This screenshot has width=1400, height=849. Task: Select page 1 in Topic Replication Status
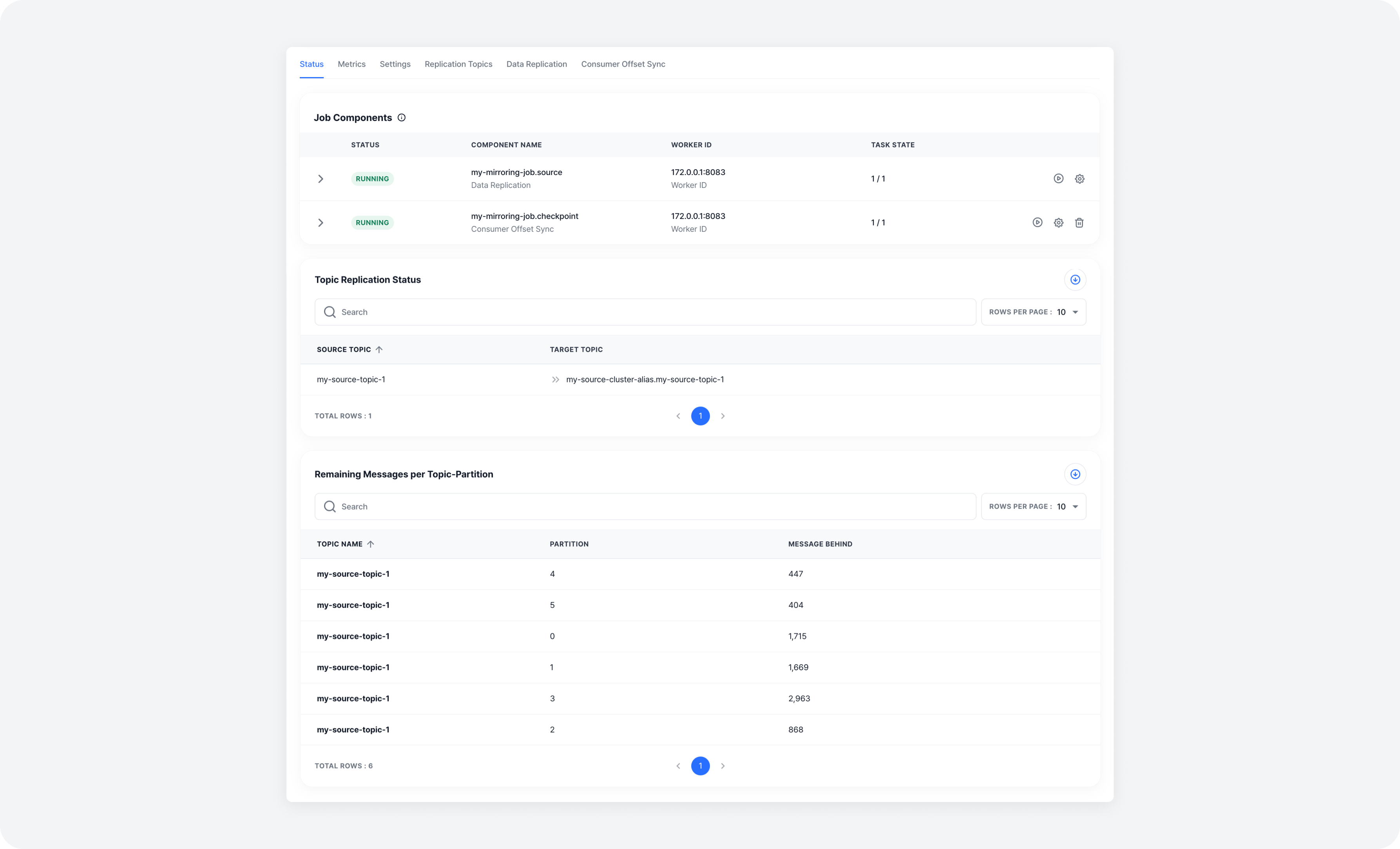(x=700, y=416)
